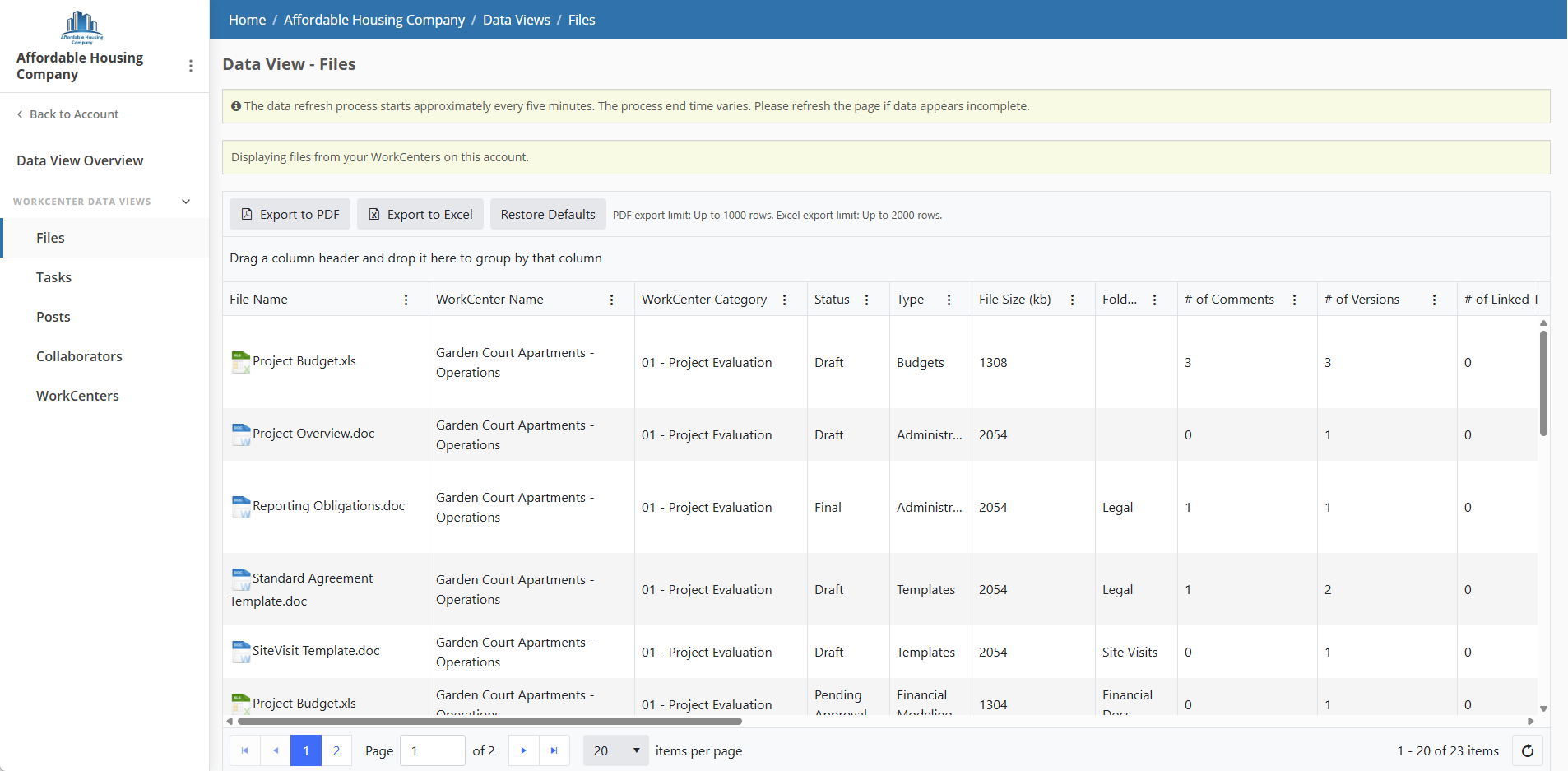Image resolution: width=1568 pixels, height=771 pixels.
Task: Open Type column options menu
Action: (949, 300)
